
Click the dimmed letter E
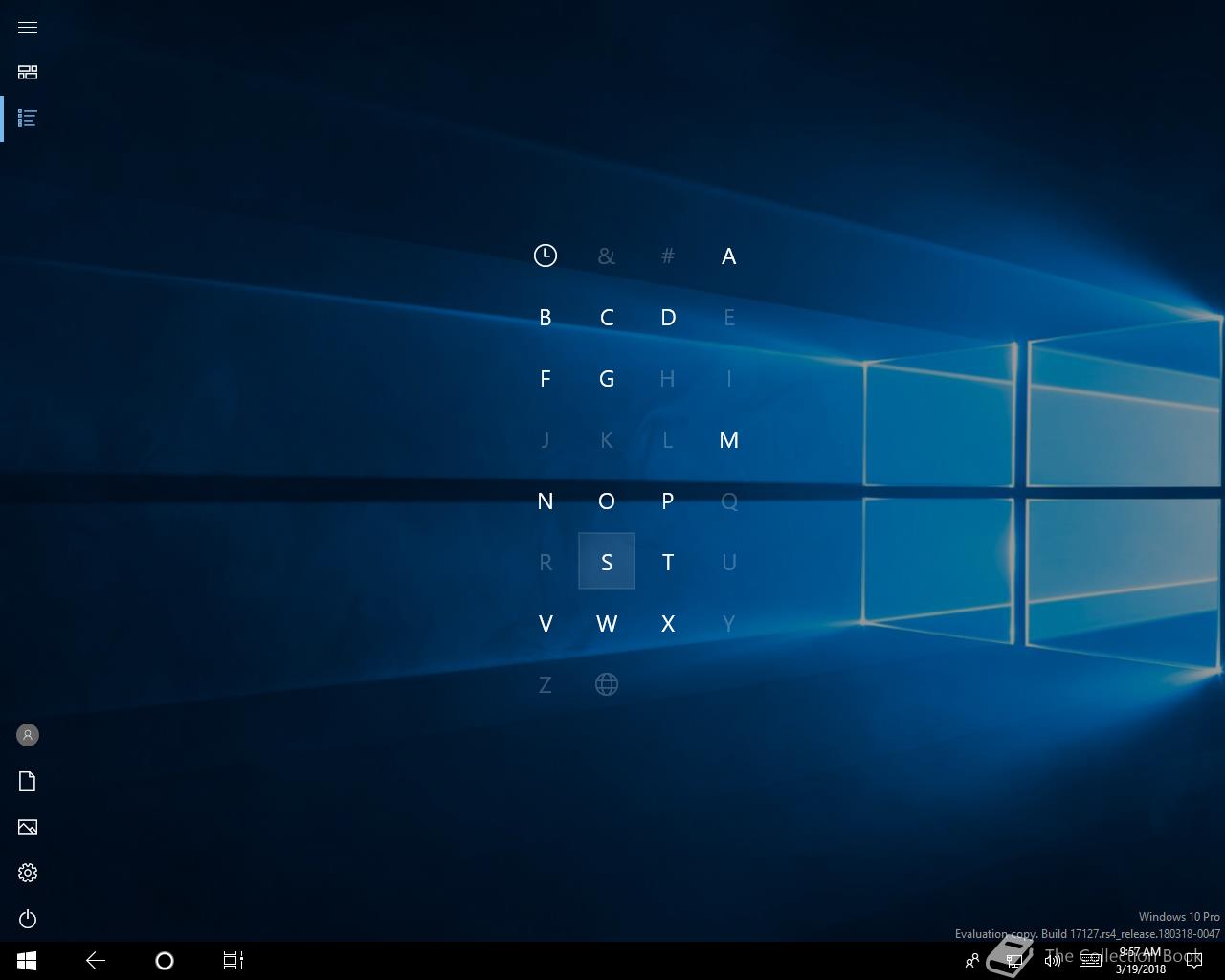(729, 317)
